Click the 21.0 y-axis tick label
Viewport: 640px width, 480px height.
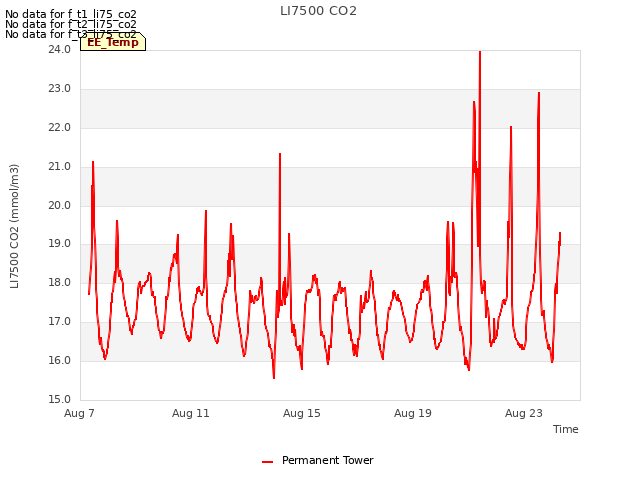tap(60, 167)
